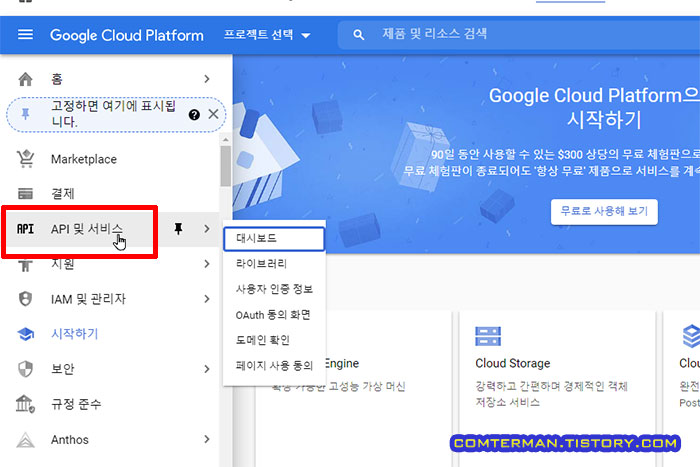Expand the 보안 submenu chevron

coord(207,369)
